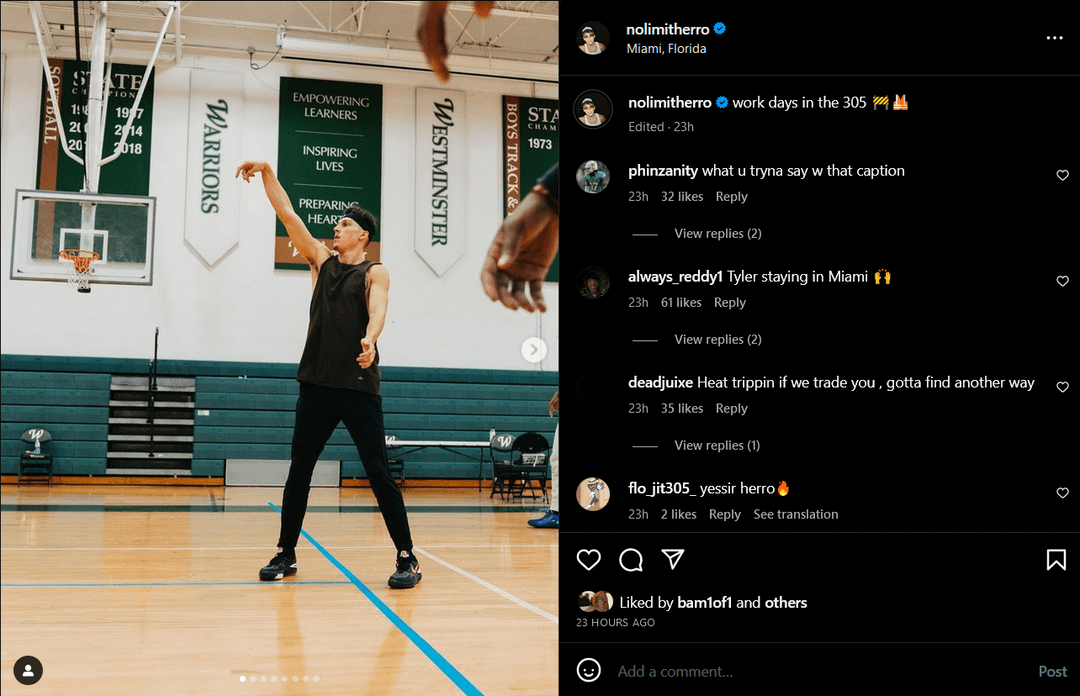This screenshot has width=1080, height=696.
Task: Open emoji picker in comment box
Action: (x=589, y=670)
